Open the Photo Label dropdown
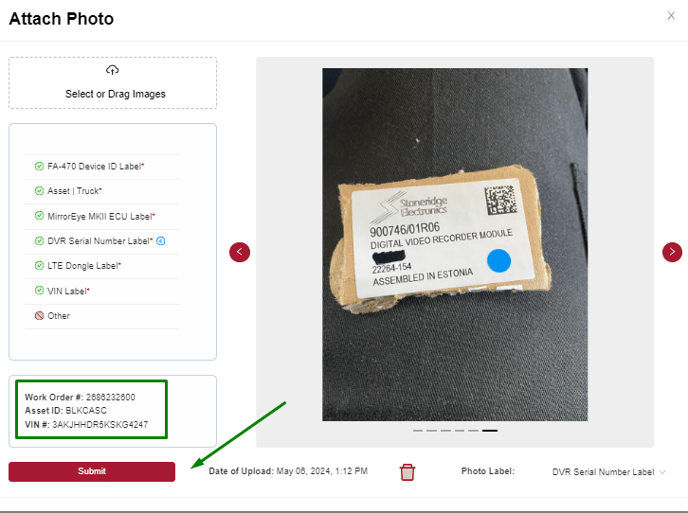Image resolution: width=688 pixels, height=513 pixels. point(609,472)
